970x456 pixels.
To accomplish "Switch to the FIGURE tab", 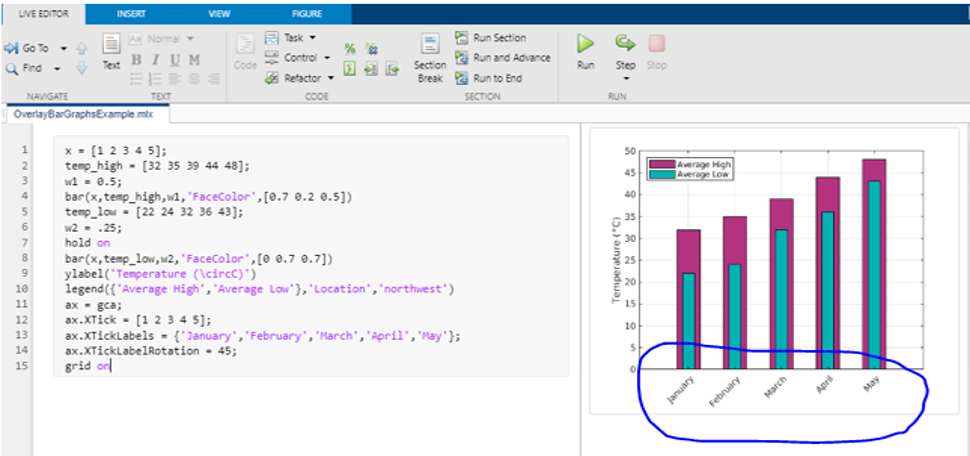I will tap(307, 14).
